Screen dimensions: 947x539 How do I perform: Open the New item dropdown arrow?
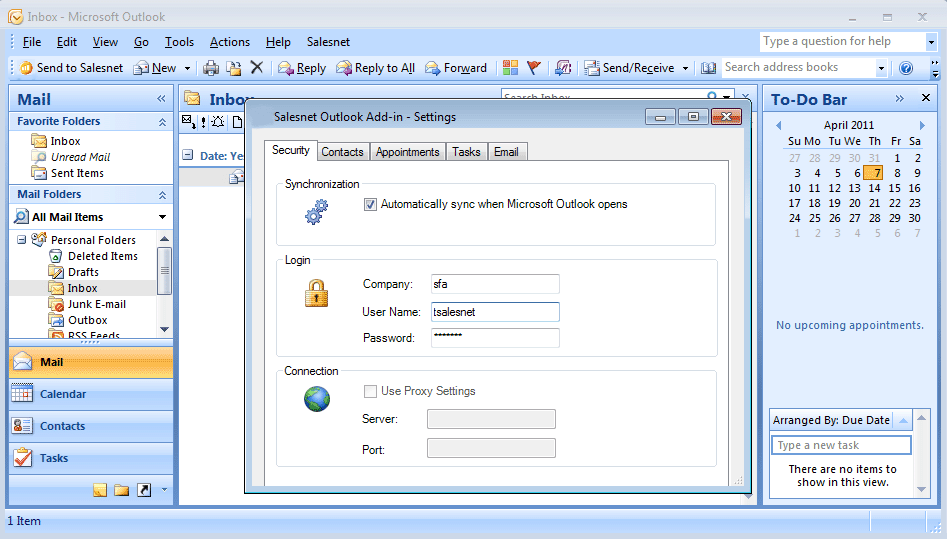(187, 68)
